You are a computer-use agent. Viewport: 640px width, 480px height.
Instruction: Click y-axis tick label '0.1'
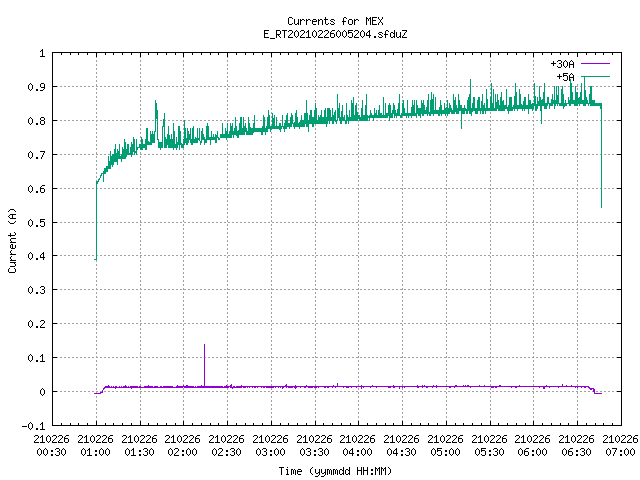36,358
